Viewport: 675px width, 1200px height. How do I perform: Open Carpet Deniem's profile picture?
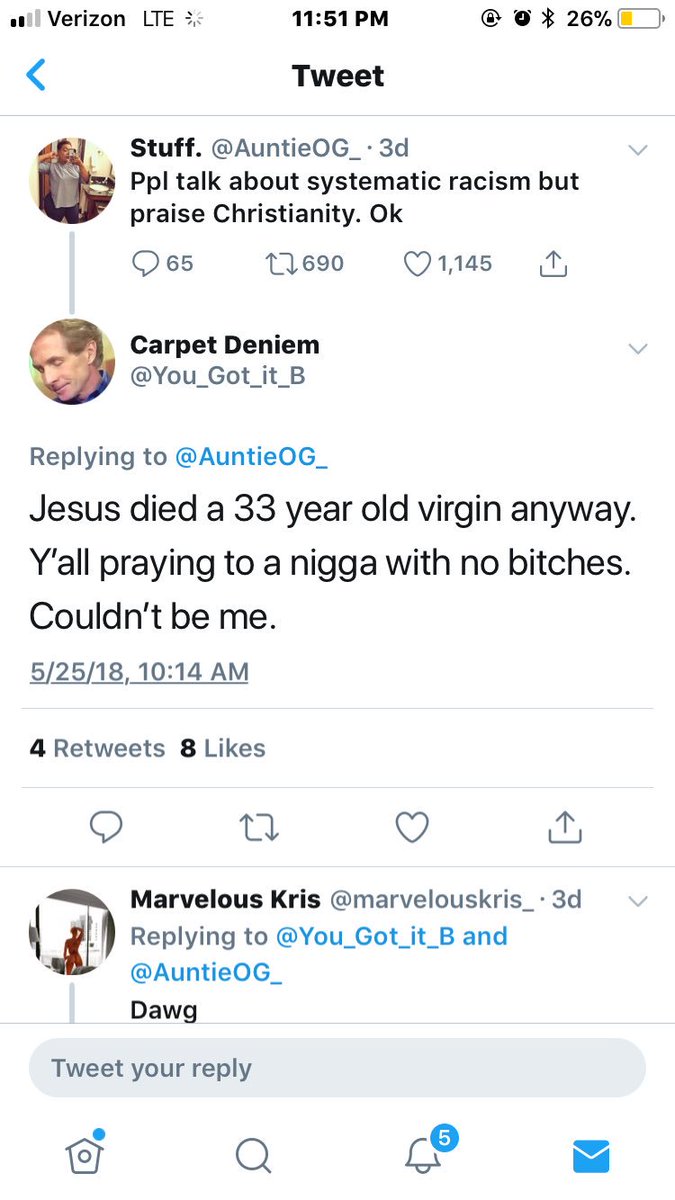(71, 361)
